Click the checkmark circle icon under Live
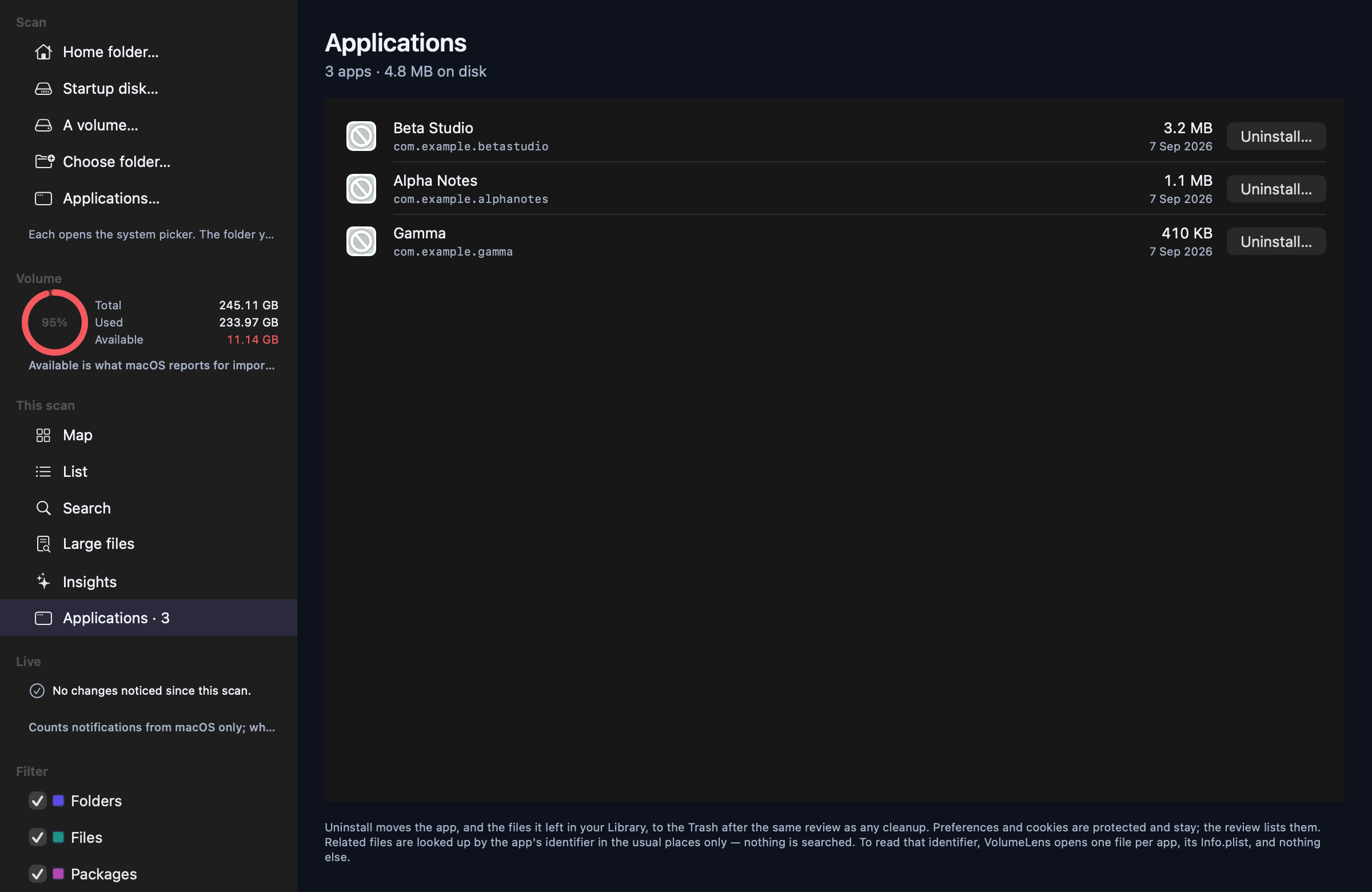Screen dimensions: 1372x892 pos(37,691)
